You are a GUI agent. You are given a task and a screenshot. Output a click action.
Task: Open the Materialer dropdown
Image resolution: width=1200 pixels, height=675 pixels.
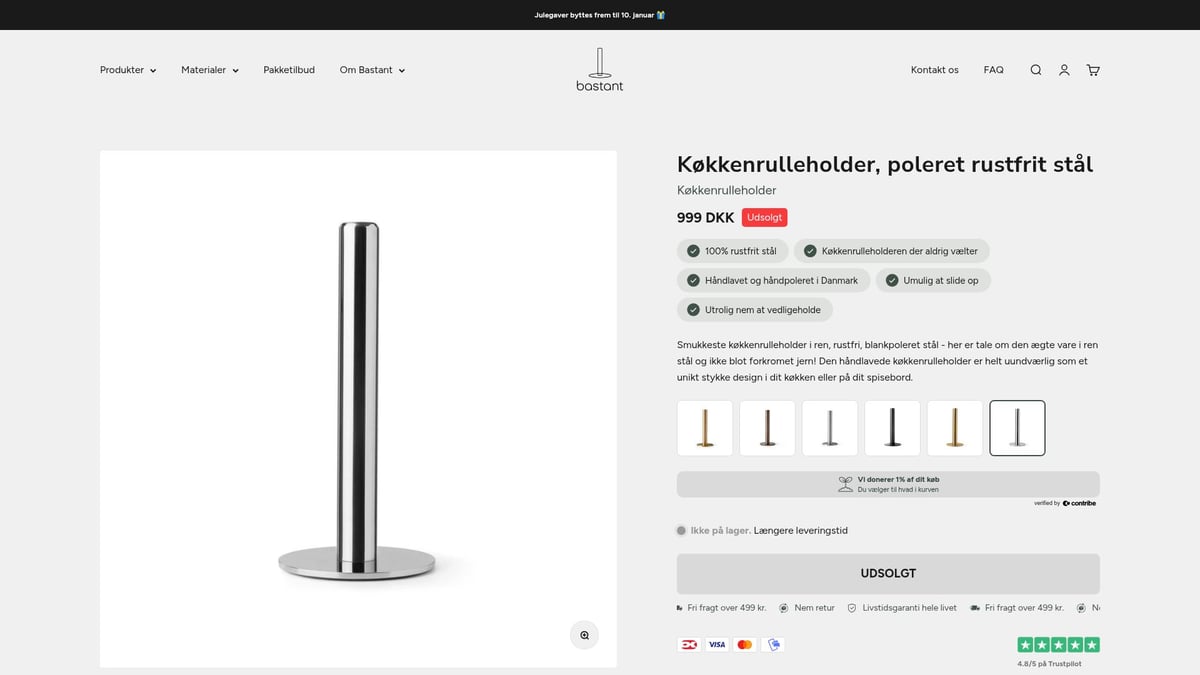pyautogui.click(x=209, y=70)
